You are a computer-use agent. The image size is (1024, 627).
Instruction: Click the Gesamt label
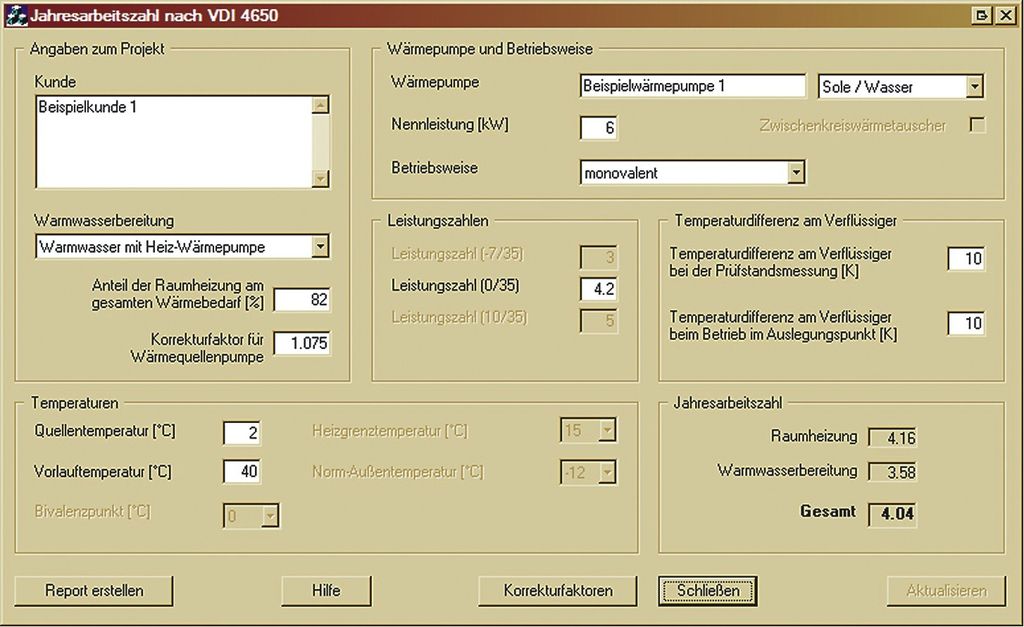[827, 511]
